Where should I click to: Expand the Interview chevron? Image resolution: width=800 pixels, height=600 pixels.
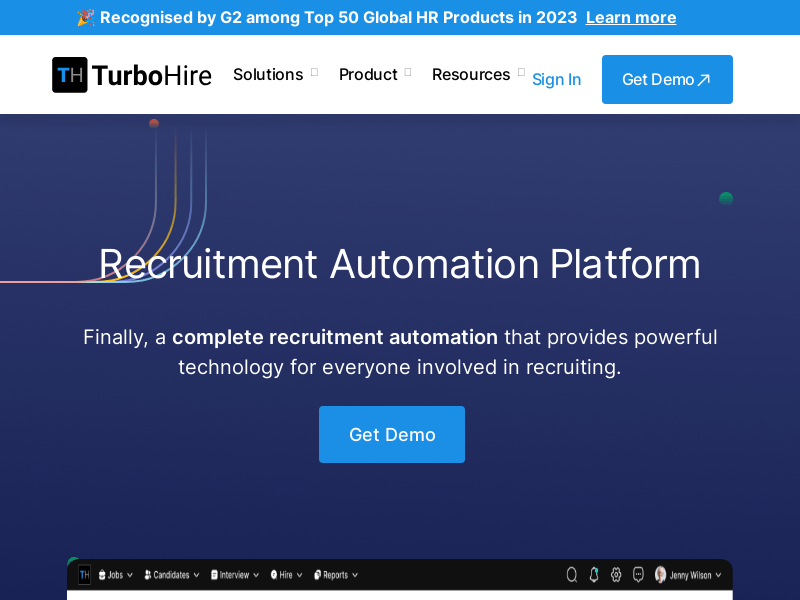pyautogui.click(x=256, y=576)
